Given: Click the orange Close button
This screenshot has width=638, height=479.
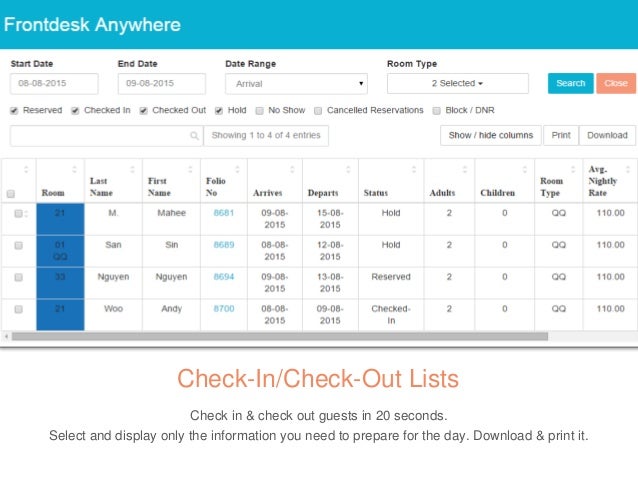Looking at the screenshot, I should [x=616, y=83].
